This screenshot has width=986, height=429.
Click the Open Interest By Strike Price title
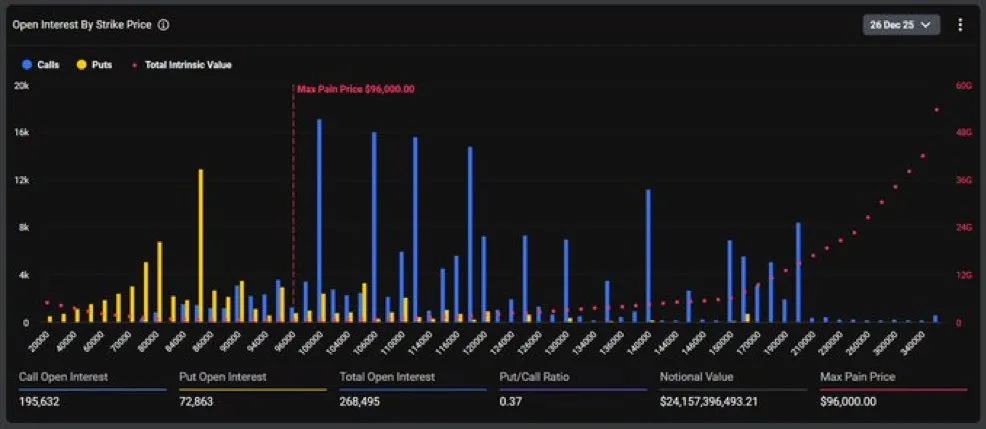pos(82,25)
